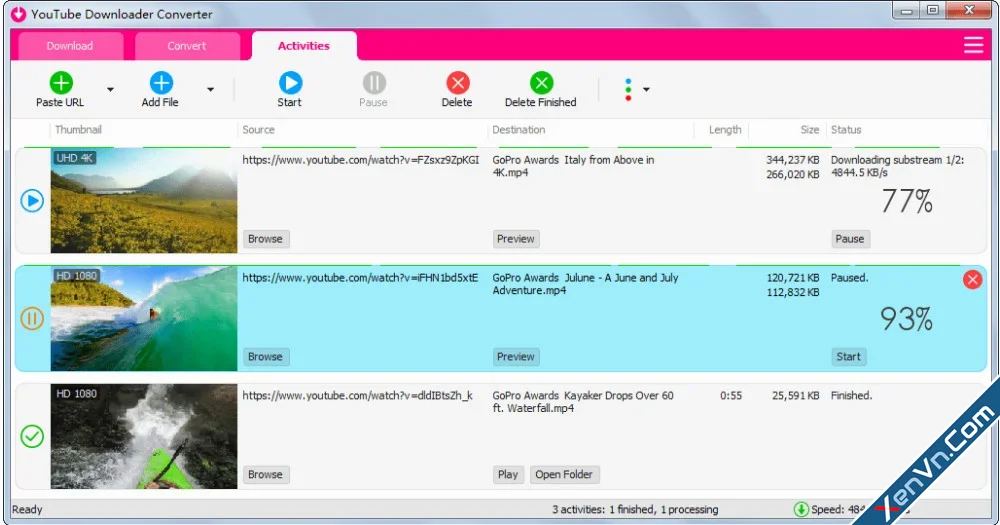Click the Thumbnail column header
Image resolution: width=1000 pixels, height=525 pixels.
tap(78, 129)
